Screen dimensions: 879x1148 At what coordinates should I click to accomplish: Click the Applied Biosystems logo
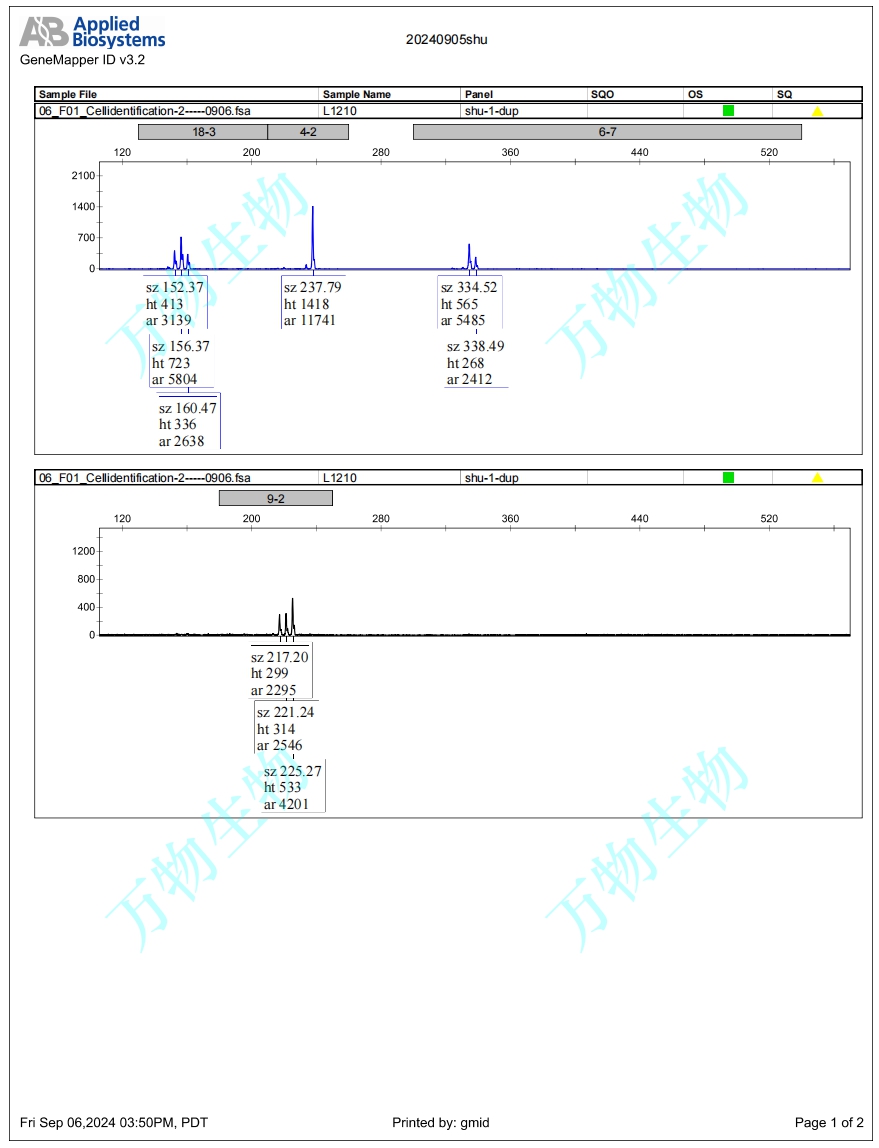(x=93, y=32)
